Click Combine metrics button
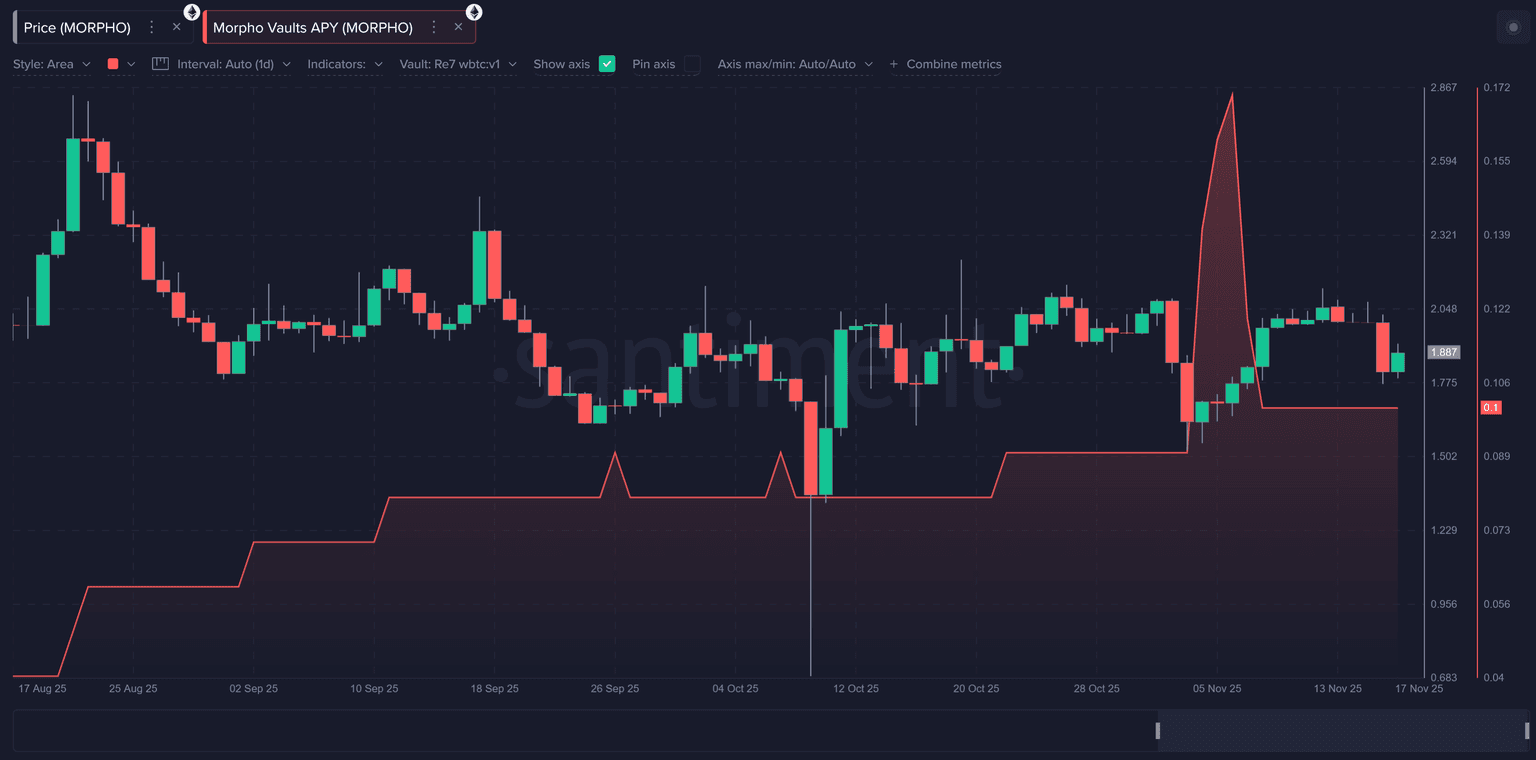This screenshot has width=1536, height=760. tap(945, 64)
